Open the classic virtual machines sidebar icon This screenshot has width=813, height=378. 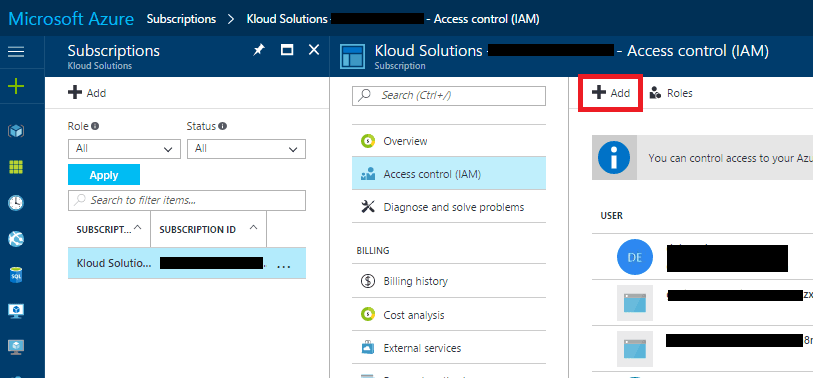pyautogui.click(x=17, y=346)
